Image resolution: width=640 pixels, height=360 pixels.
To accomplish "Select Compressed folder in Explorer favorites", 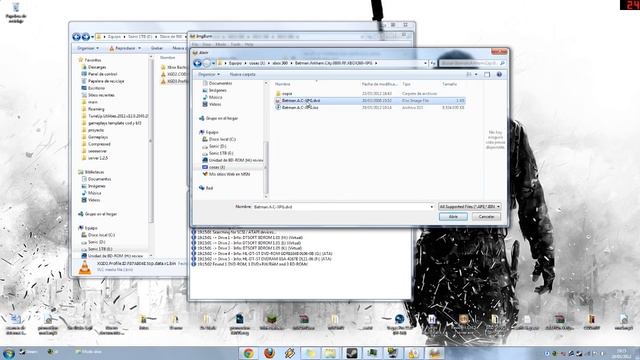I will pos(99,144).
